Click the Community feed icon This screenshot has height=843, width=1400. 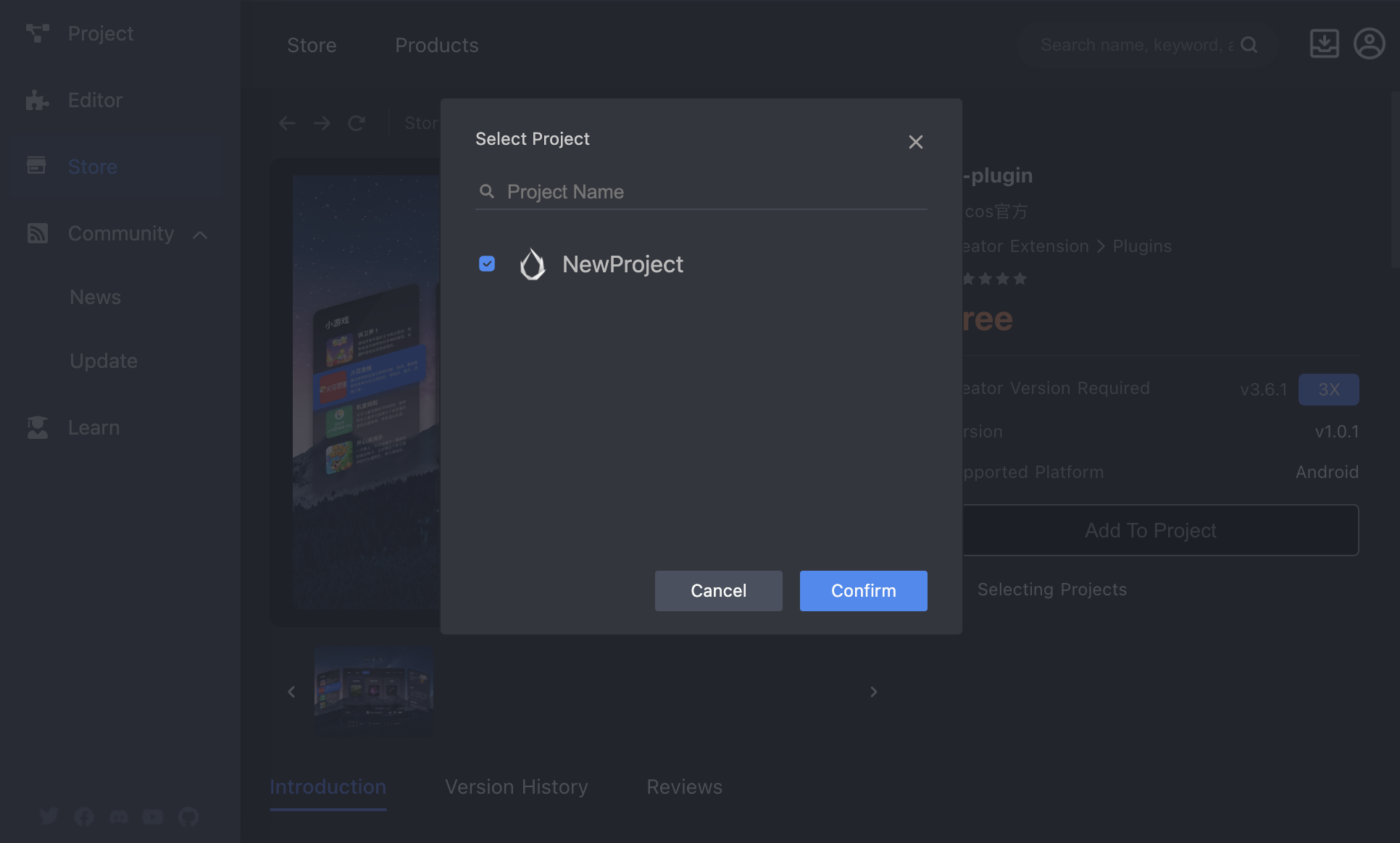(38, 233)
